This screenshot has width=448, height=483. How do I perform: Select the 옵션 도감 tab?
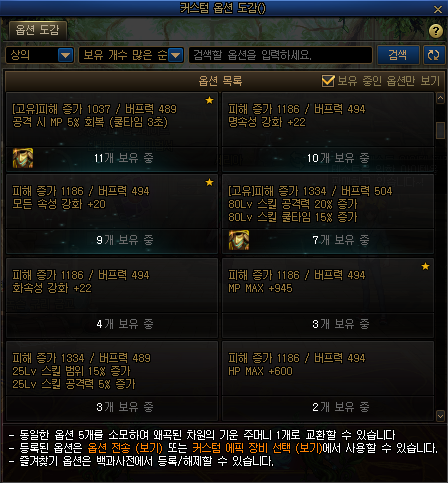point(38,30)
